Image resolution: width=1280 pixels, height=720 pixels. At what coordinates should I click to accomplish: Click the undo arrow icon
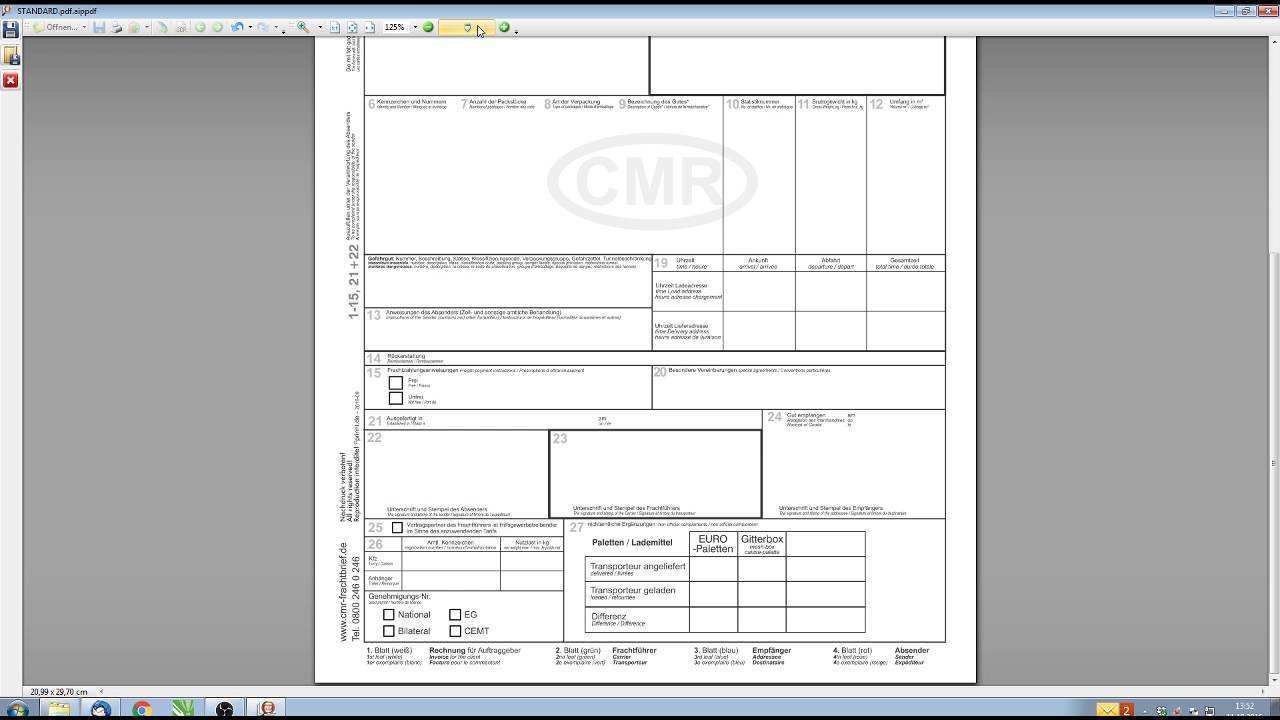click(x=237, y=28)
